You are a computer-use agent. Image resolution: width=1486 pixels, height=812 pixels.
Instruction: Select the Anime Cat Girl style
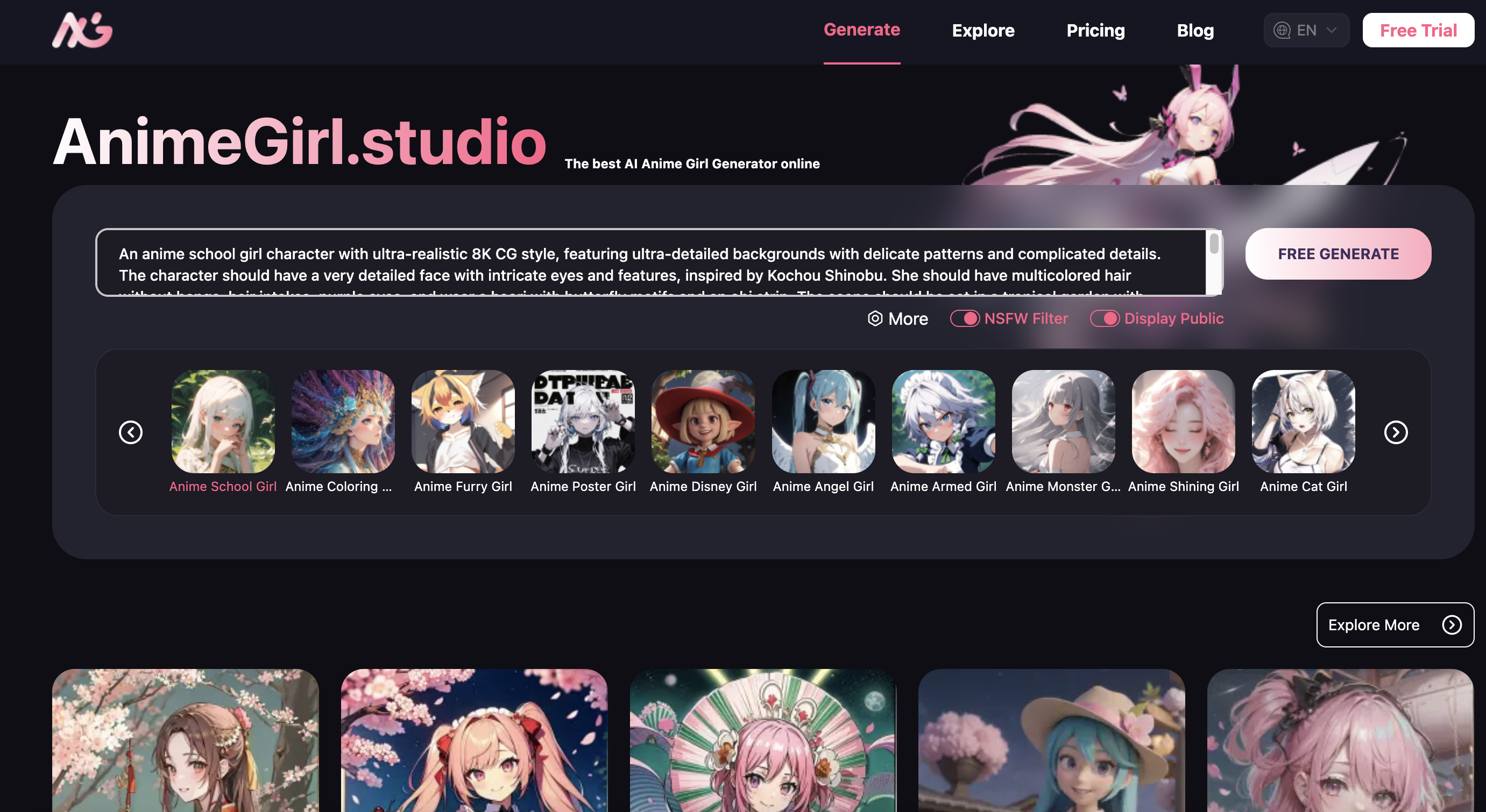(1302, 422)
